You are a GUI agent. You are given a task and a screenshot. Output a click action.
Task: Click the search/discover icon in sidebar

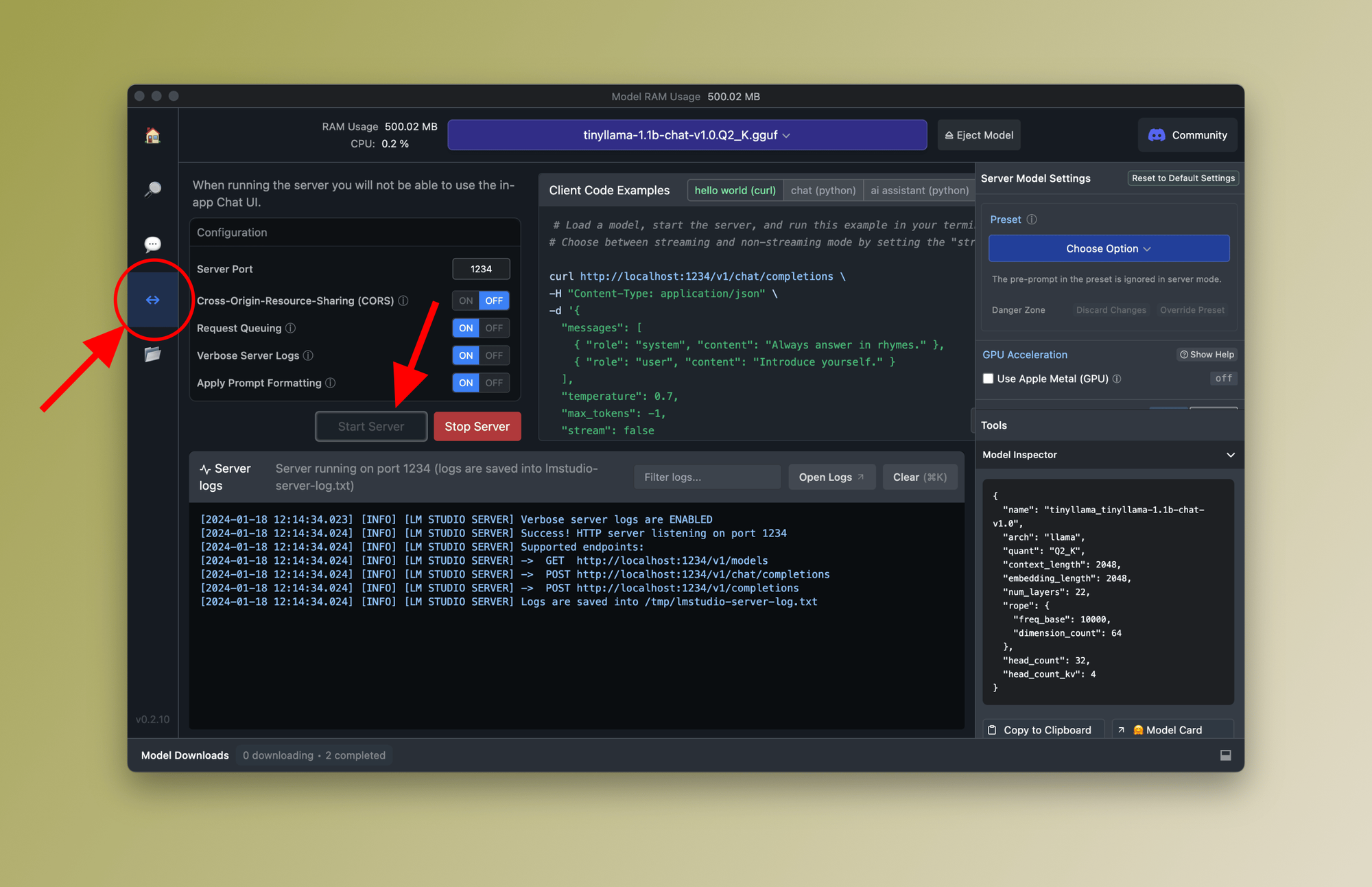tap(153, 191)
